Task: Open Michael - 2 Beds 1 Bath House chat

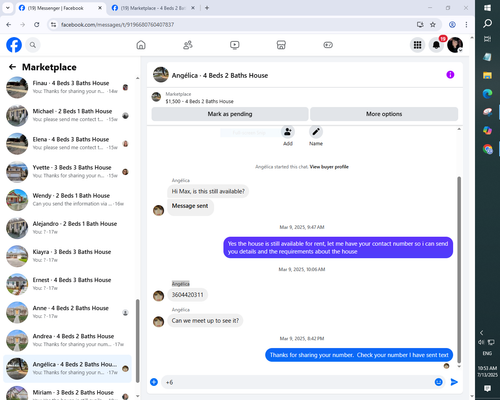Action: click(68, 115)
